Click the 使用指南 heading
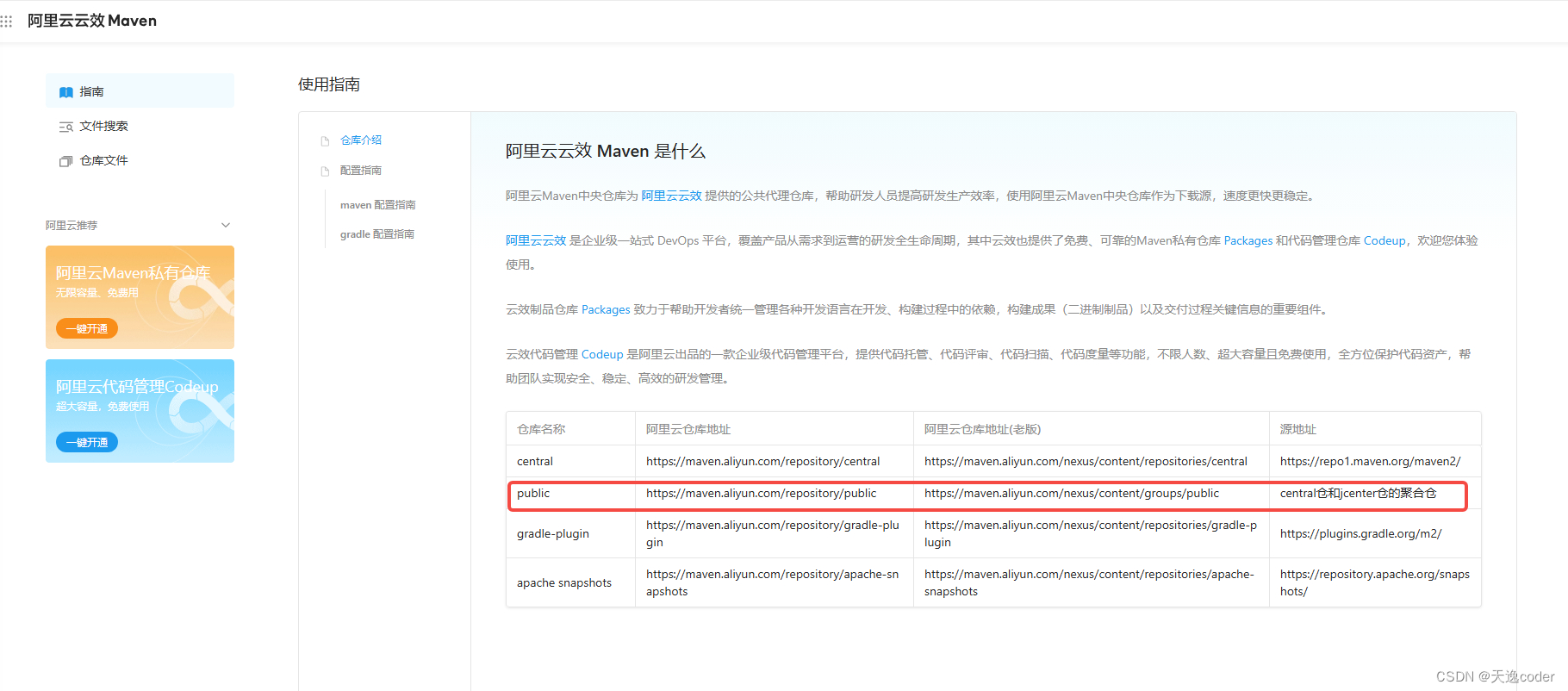This screenshot has height=691, width=1568. tap(329, 84)
